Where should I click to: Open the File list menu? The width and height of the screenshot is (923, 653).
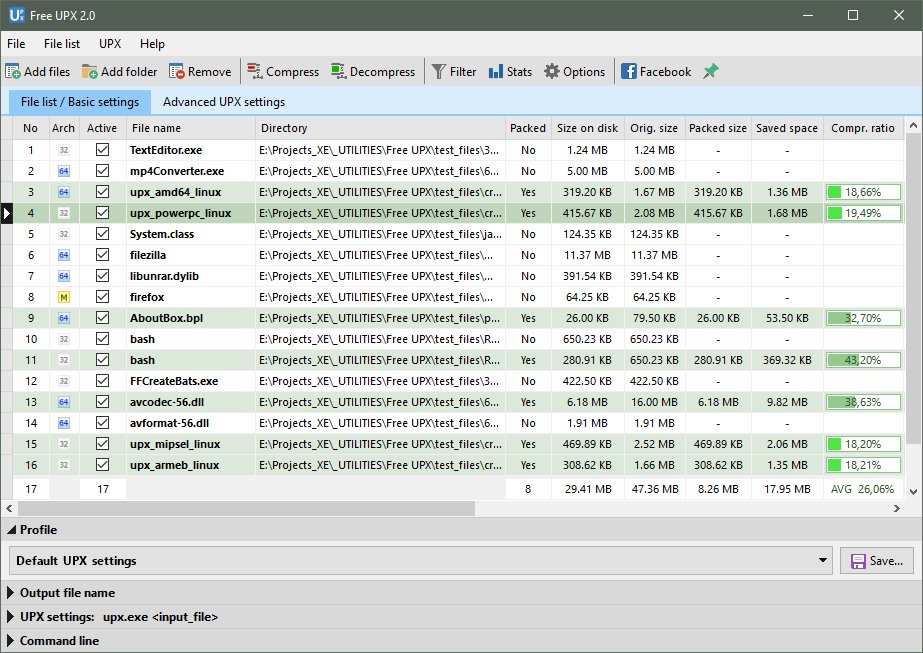(x=62, y=44)
